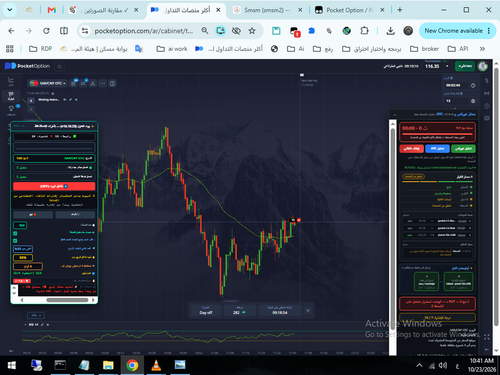500x375 pixels.
Task: Open the top chart icon in the left sidebar
Action: tap(11, 81)
